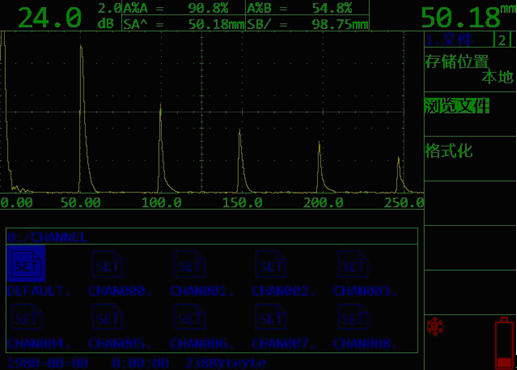Viewport: 517px width, 370px height.
Task: Choose the 格式化 format option
Action: 449,151
